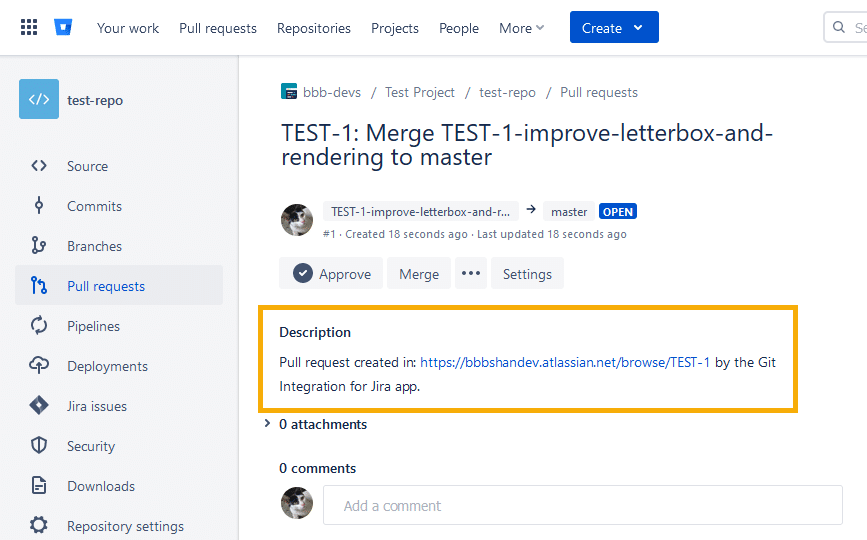This screenshot has width=867, height=540.
Task: Click the Branches icon in the sidebar
Action: pos(39,245)
